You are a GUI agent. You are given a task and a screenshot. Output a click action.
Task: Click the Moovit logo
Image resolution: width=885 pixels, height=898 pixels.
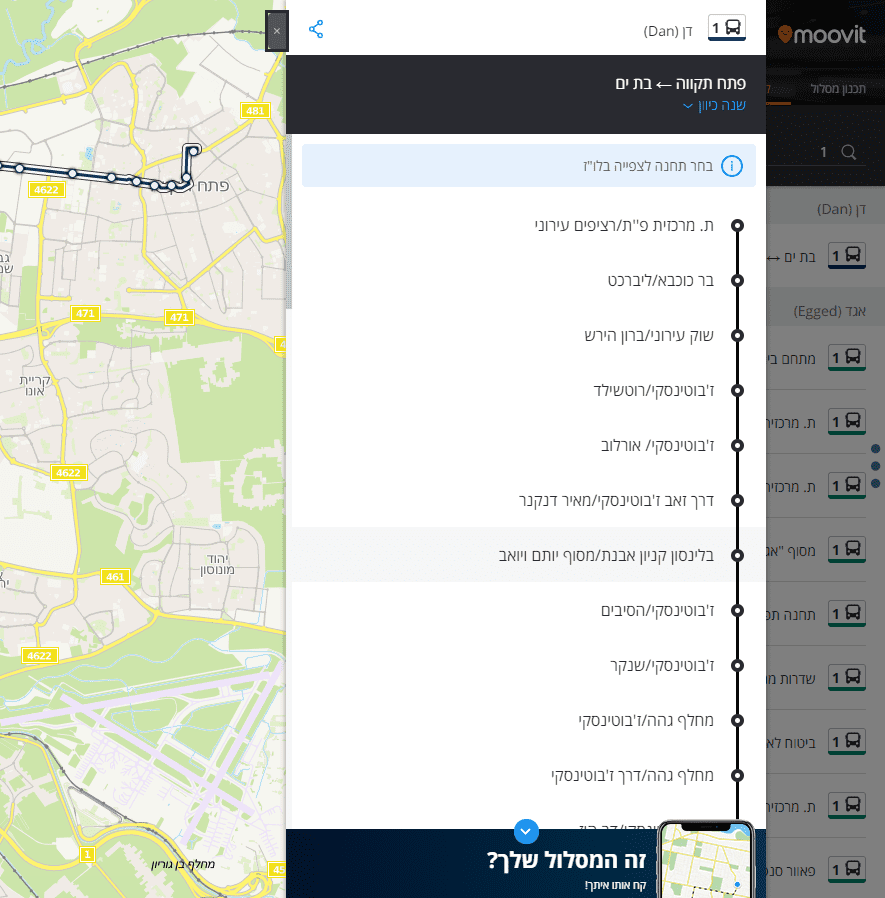point(822,35)
